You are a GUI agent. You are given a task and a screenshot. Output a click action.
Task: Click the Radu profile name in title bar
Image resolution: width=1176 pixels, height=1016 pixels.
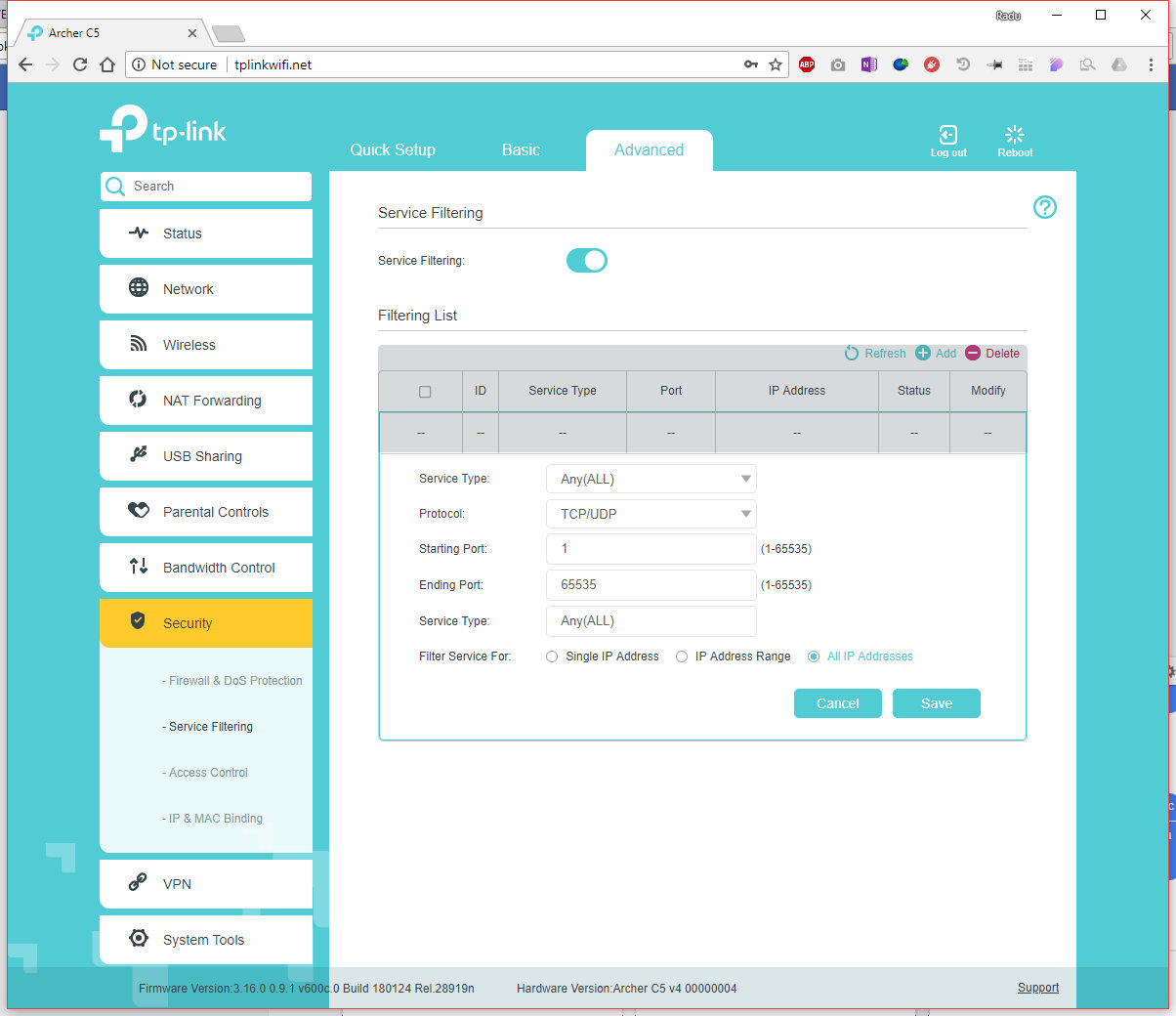click(x=1008, y=16)
